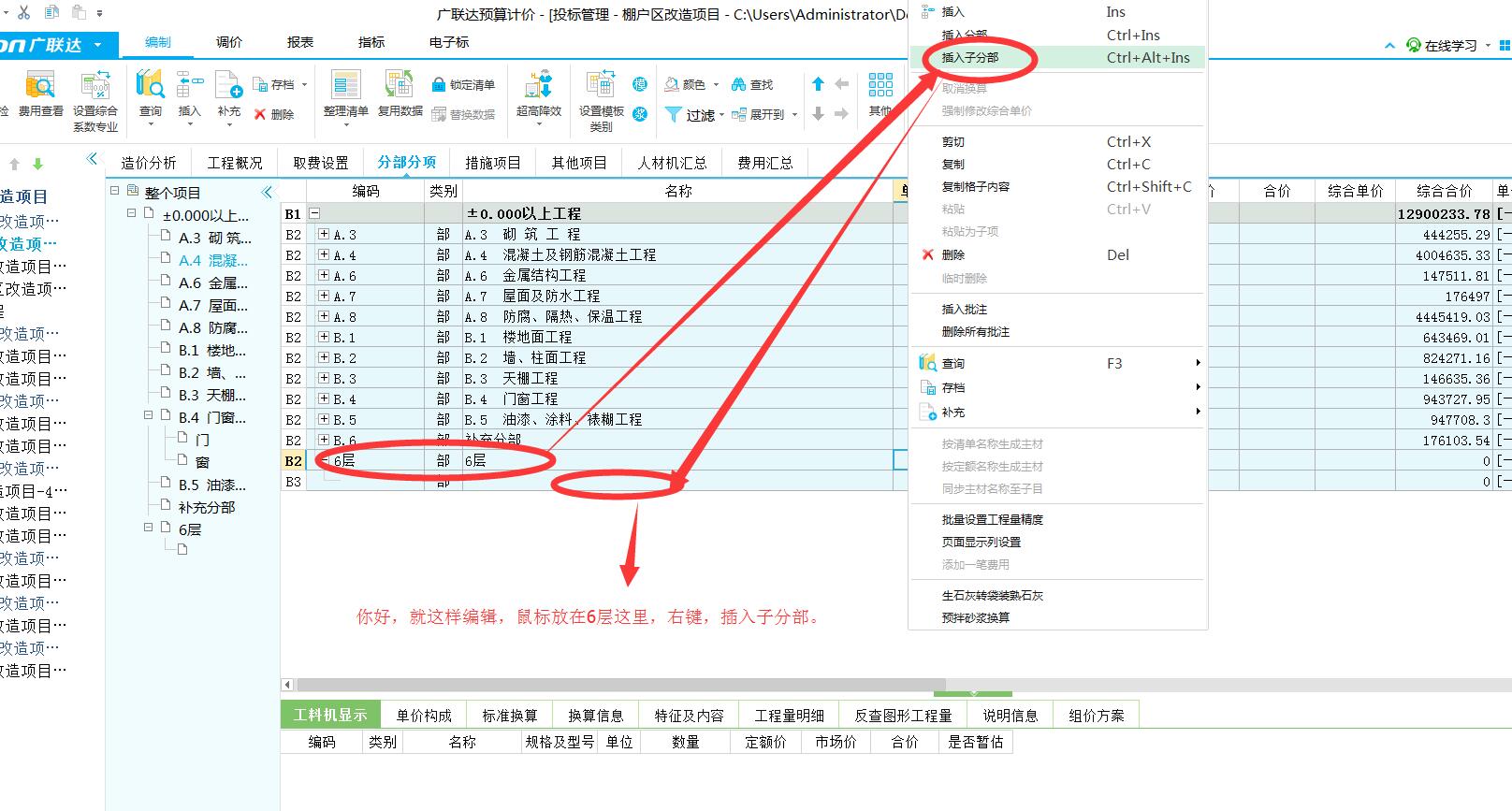Click the gray move-down arrow in toolbar
Viewport: 1512px width, 811px height.
click(818, 114)
